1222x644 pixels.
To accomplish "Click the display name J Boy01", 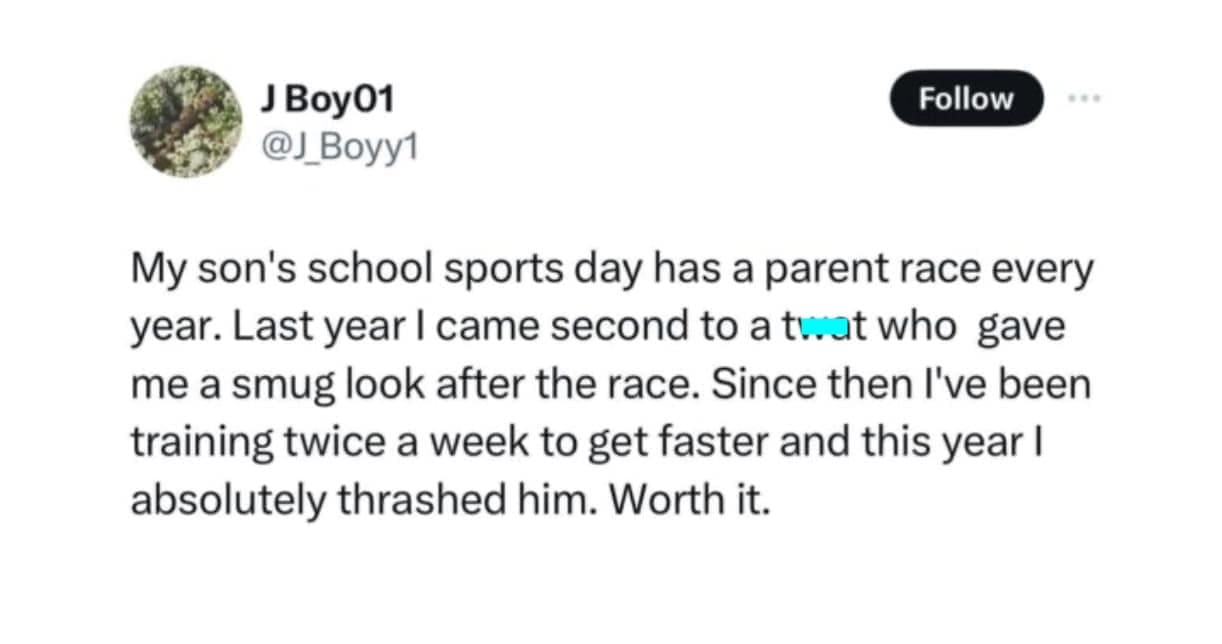I will click(x=326, y=99).
